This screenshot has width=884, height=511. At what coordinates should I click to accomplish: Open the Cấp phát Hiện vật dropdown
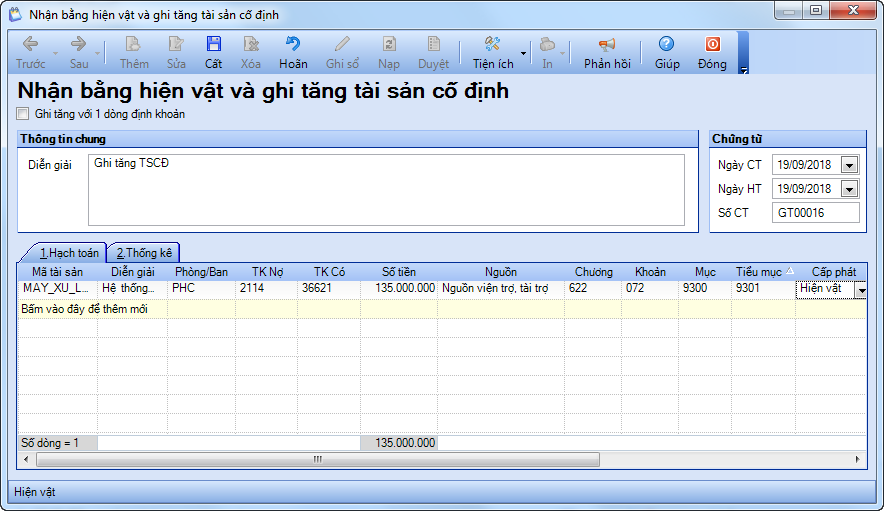[x=861, y=290]
